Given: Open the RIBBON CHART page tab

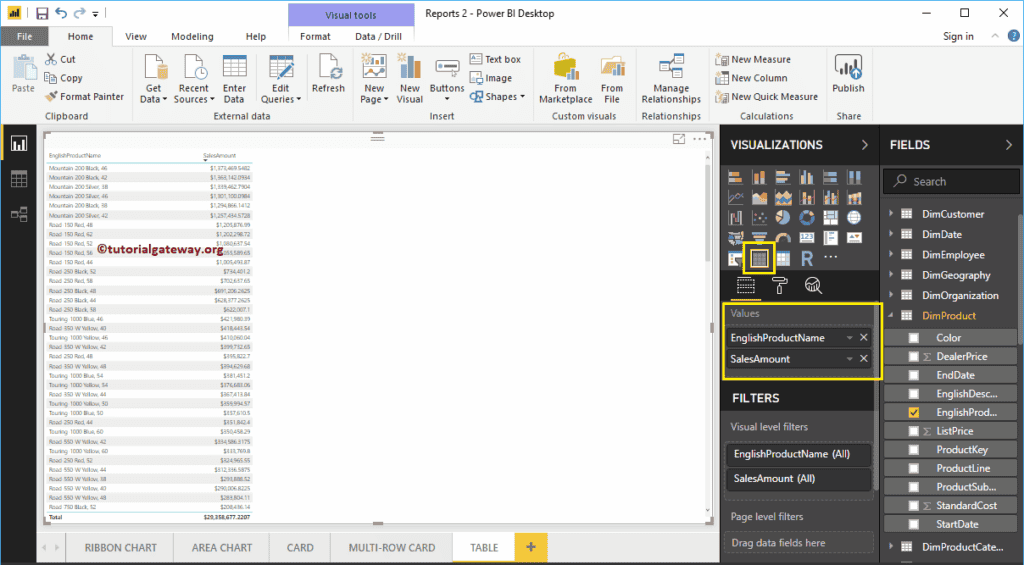Looking at the screenshot, I should point(121,547).
